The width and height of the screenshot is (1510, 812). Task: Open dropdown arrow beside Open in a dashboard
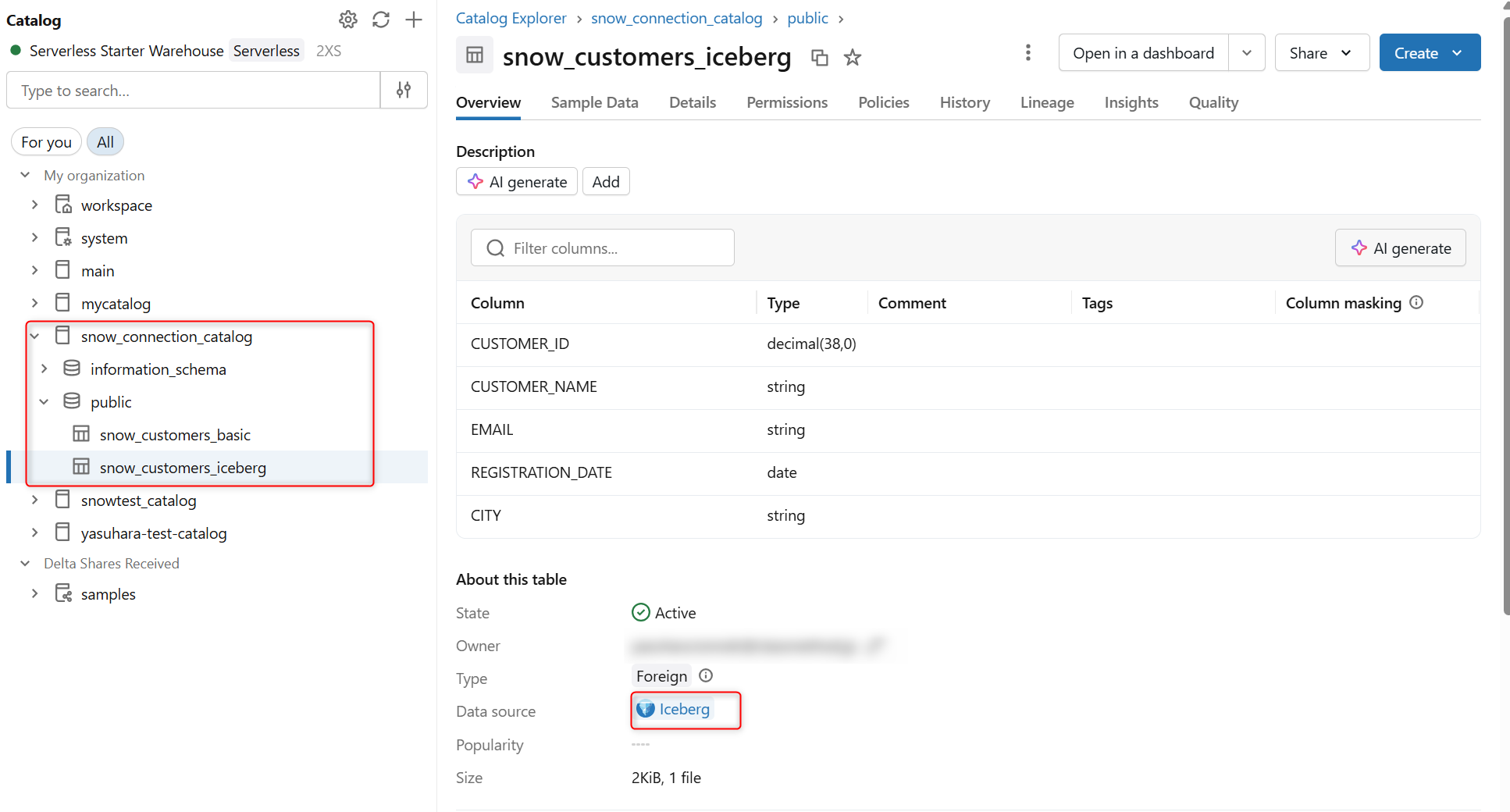(1247, 53)
